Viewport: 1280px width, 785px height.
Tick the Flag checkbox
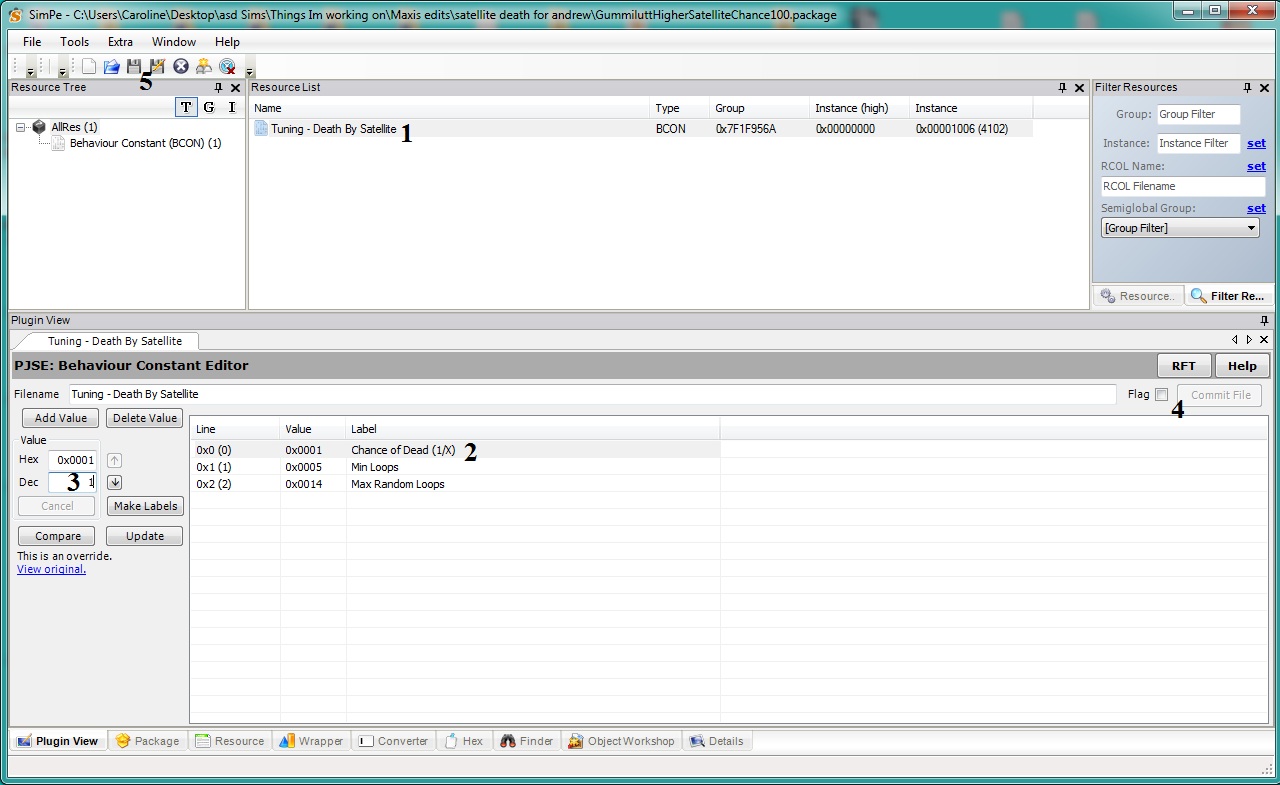1161,395
